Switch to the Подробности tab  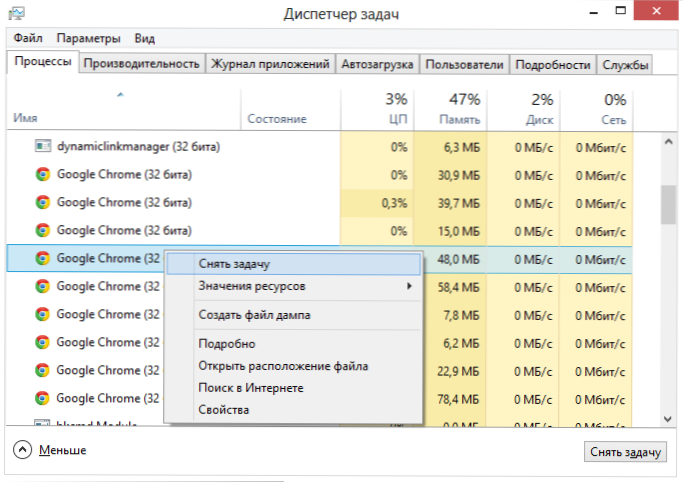553,64
